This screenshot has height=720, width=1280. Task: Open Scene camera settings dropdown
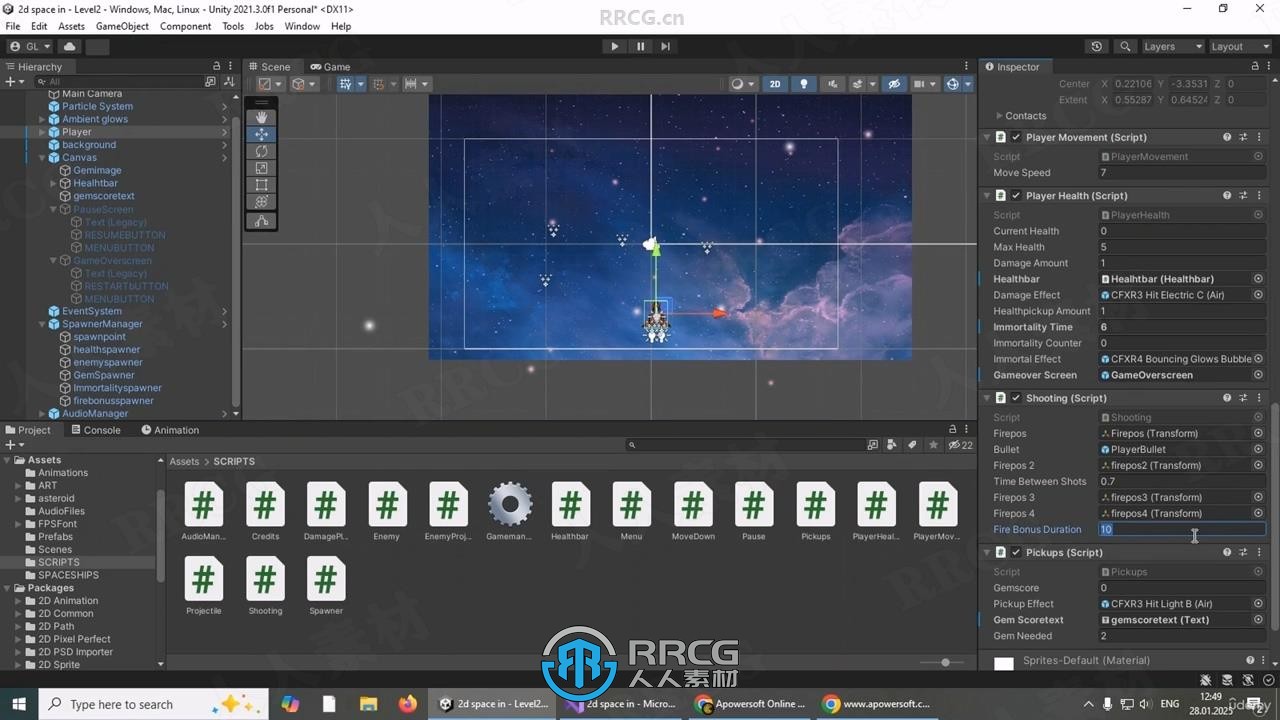pyautogui.click(x=925, y=84)
